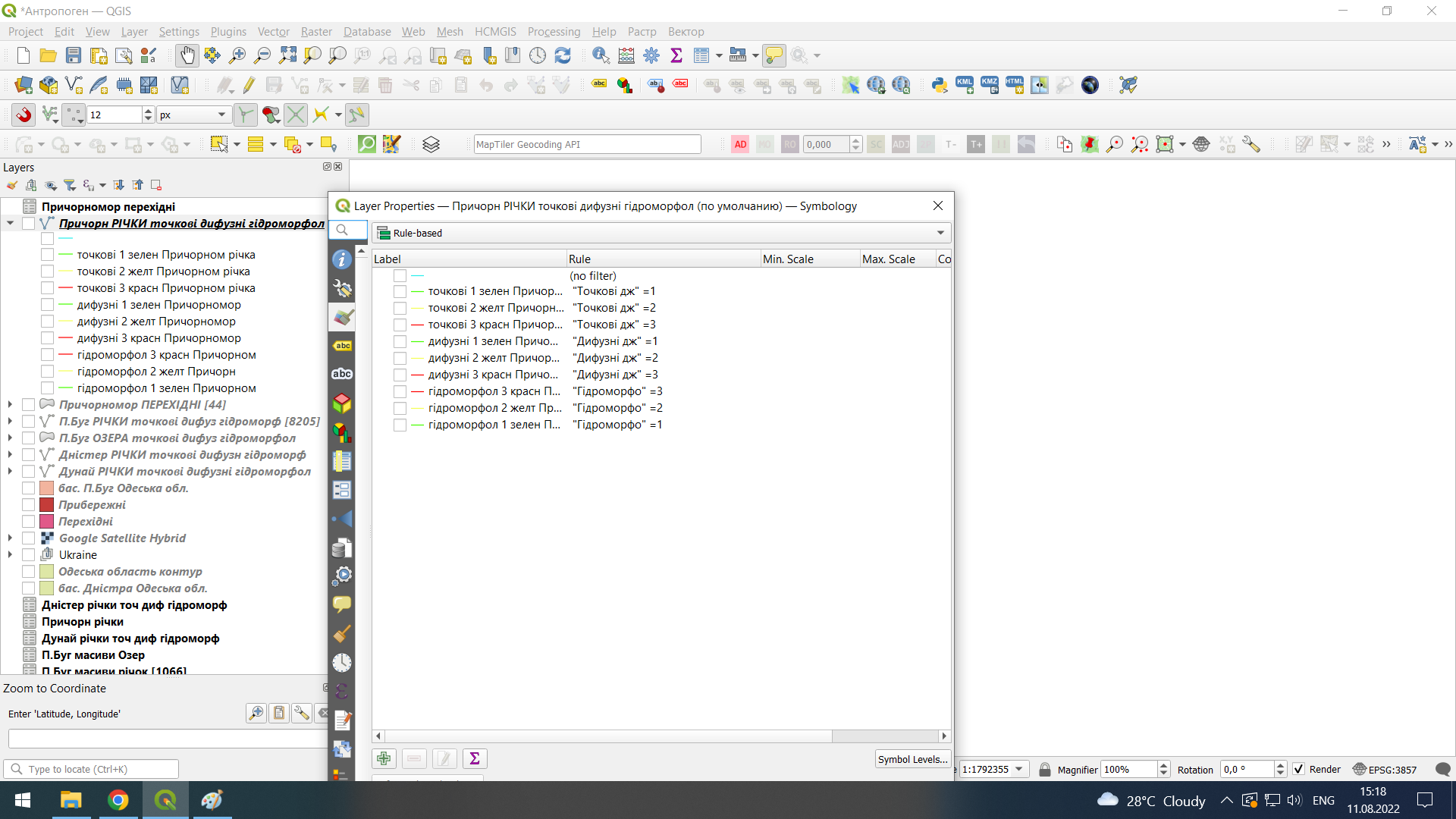The image size is (1456, 819).
Task: Click the Save Project toolbar icon
Action: [x=74, y=55]
